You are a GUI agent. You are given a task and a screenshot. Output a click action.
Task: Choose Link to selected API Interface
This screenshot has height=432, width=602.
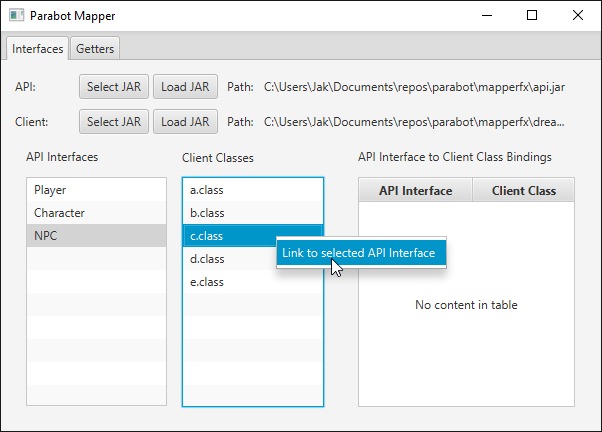tap(361, 253)
